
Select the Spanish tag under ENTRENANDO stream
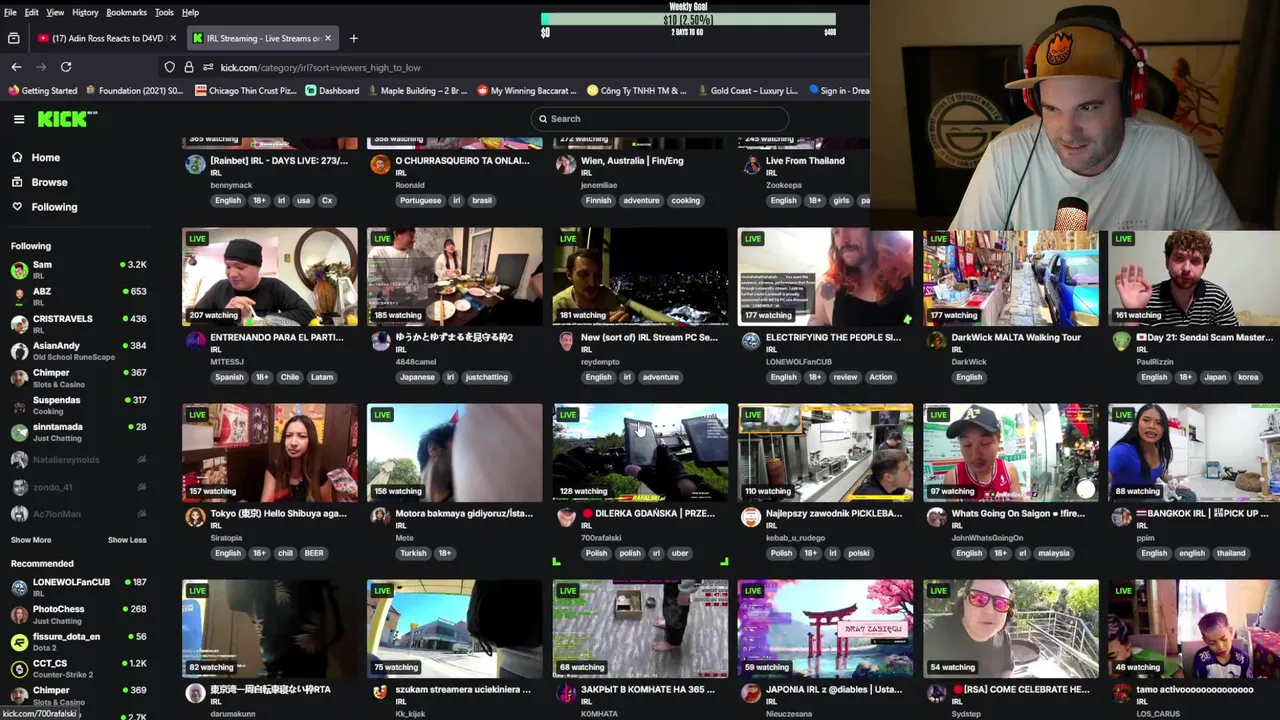pyautogui.click(x=229, y=377)
